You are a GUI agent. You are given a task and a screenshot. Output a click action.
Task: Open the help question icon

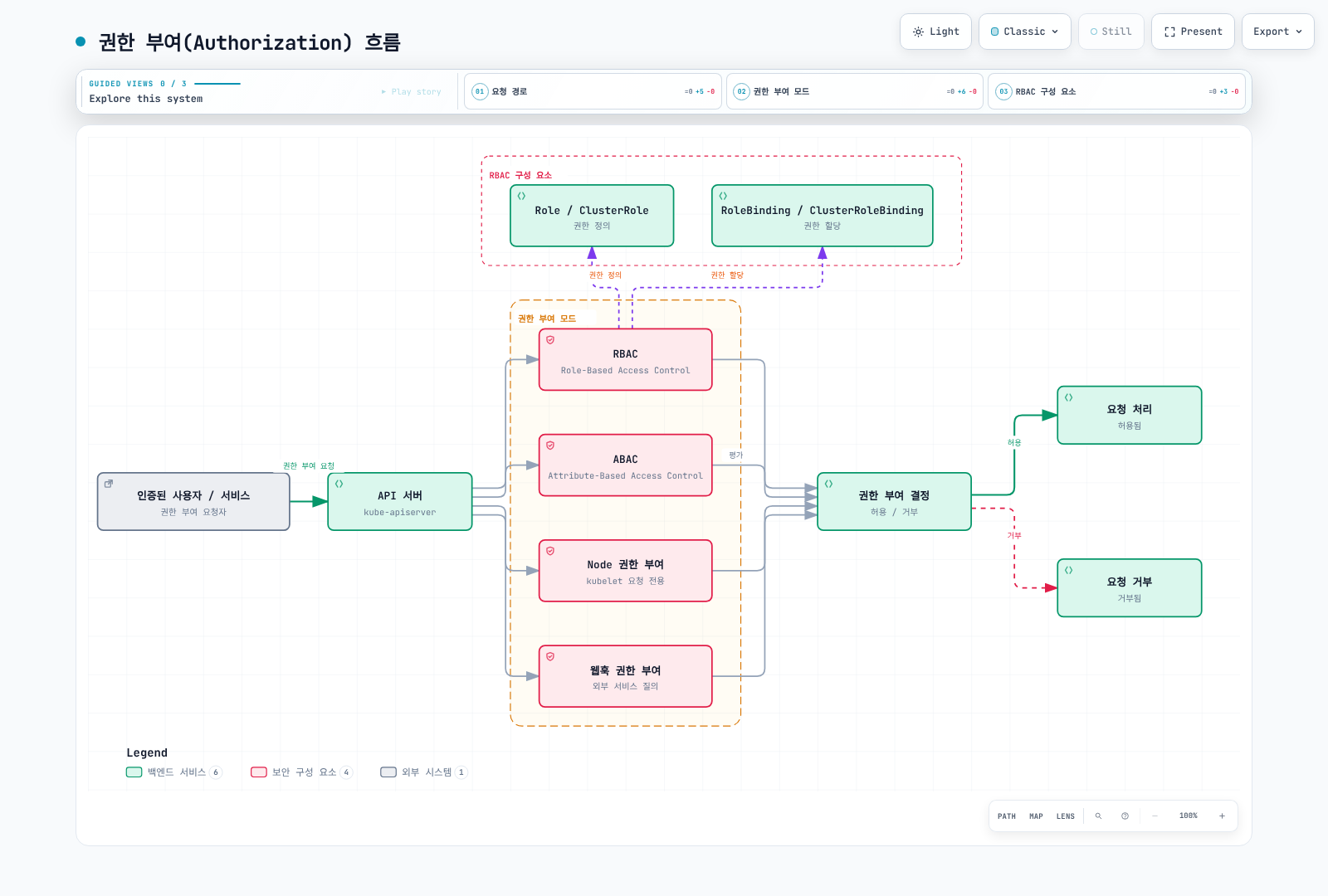[1125, 816]
